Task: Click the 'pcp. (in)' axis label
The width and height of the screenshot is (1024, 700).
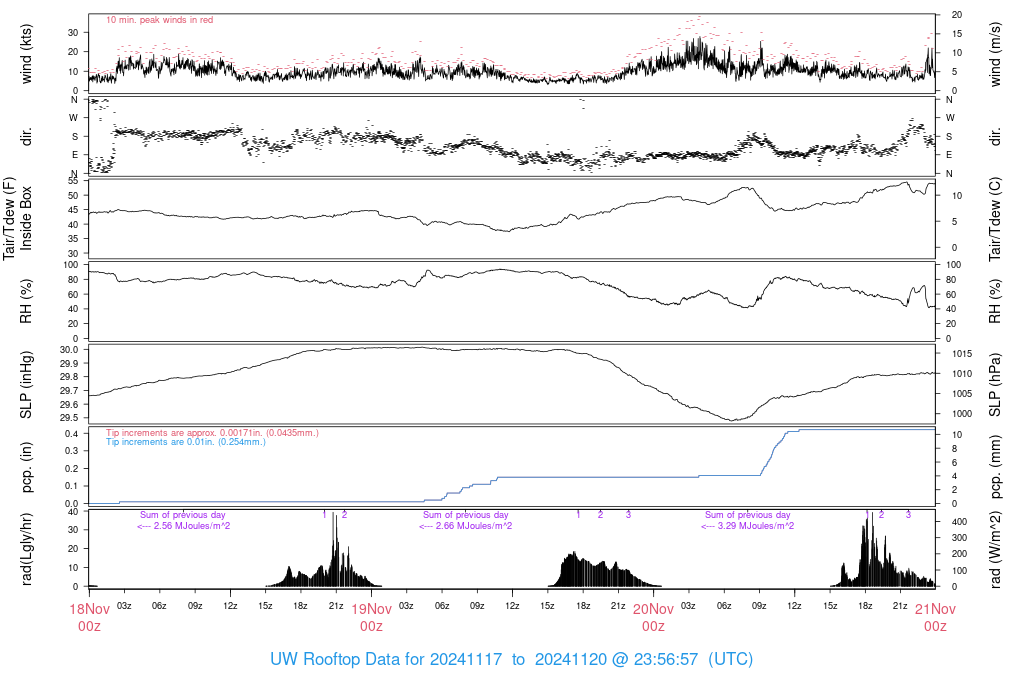Action: [x=26, y=467]
